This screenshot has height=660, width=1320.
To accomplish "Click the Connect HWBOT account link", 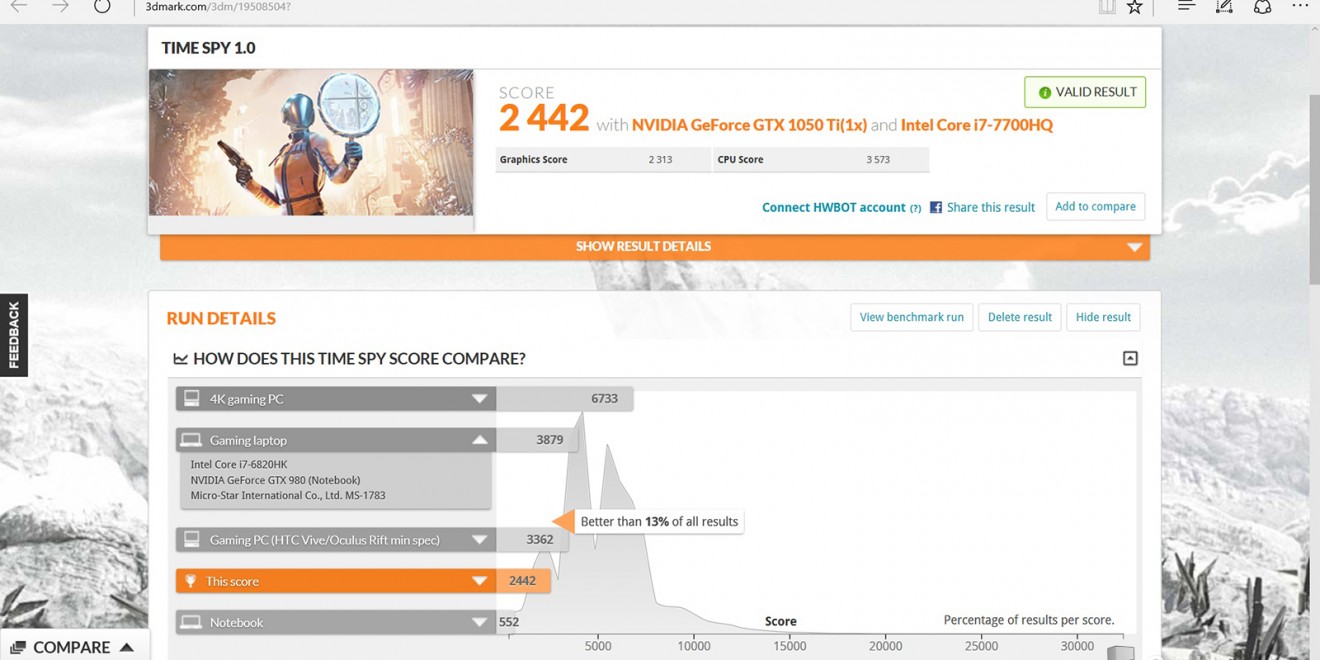I will [833, 207].
